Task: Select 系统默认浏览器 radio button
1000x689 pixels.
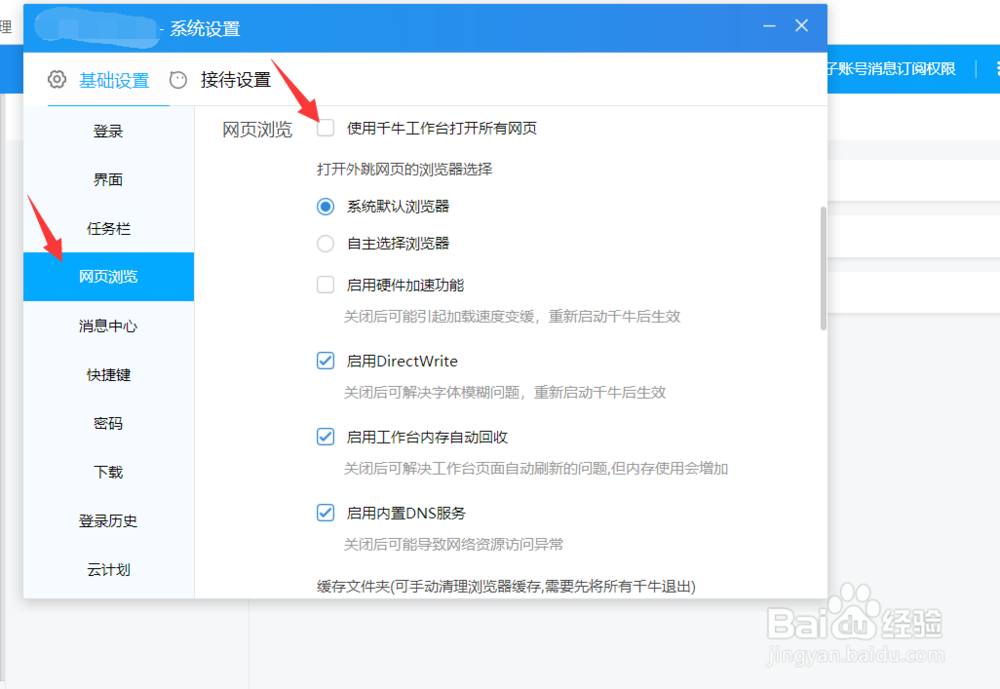Action: (x=325, y=207)
